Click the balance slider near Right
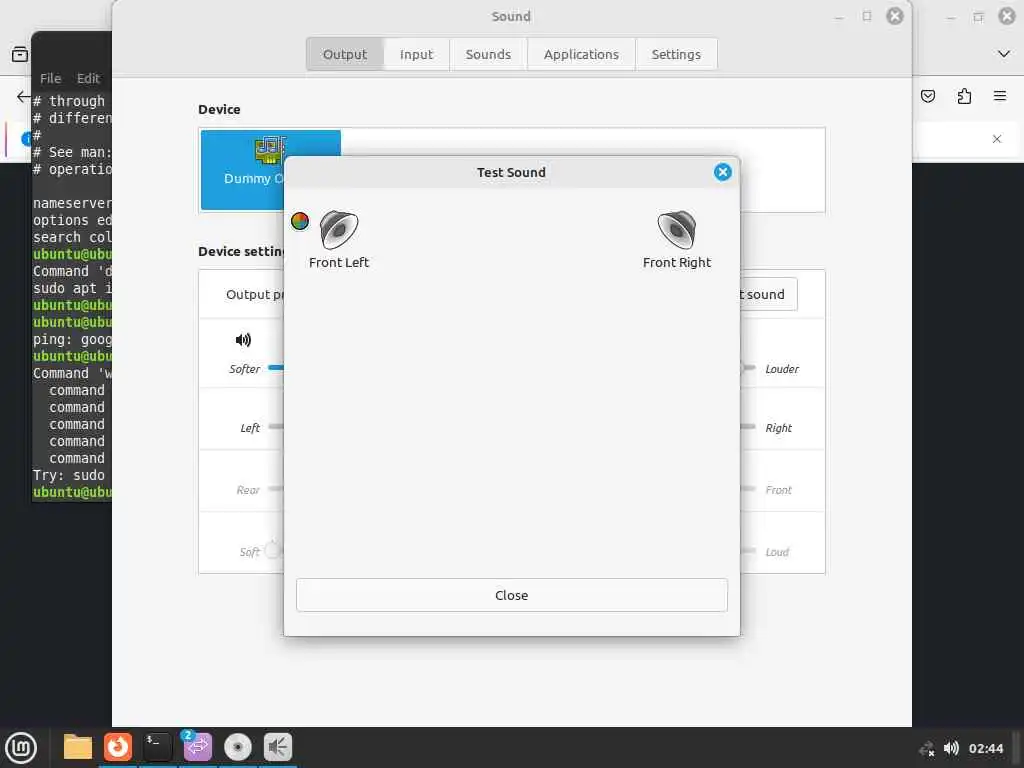Viewport: 1024px width, 768px height. (x=748, y=427)
